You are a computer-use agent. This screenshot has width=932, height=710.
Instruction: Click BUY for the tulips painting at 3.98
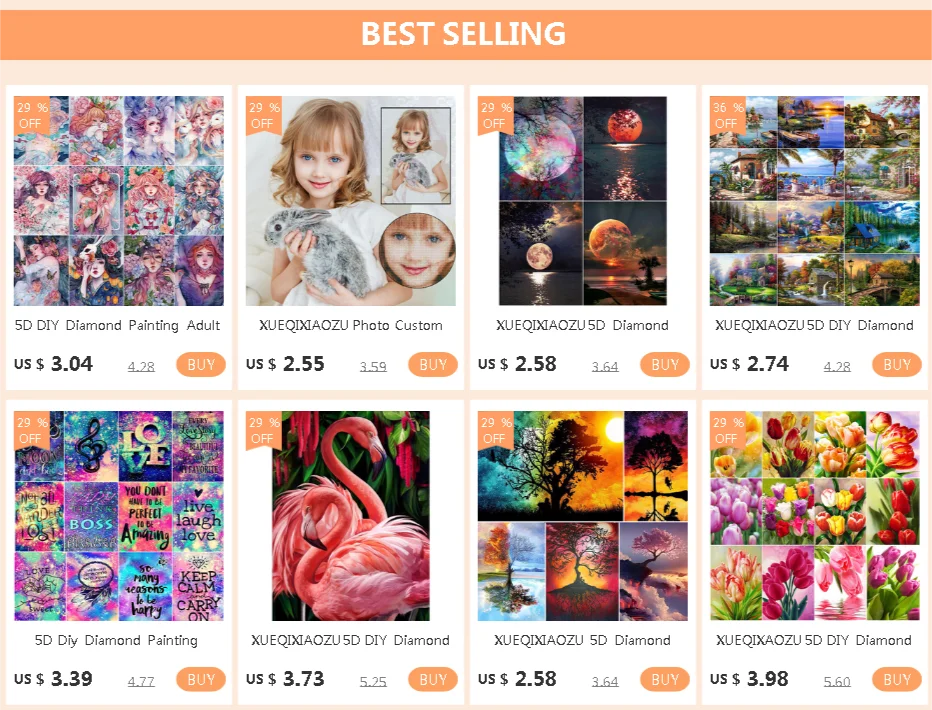[896, 679]
